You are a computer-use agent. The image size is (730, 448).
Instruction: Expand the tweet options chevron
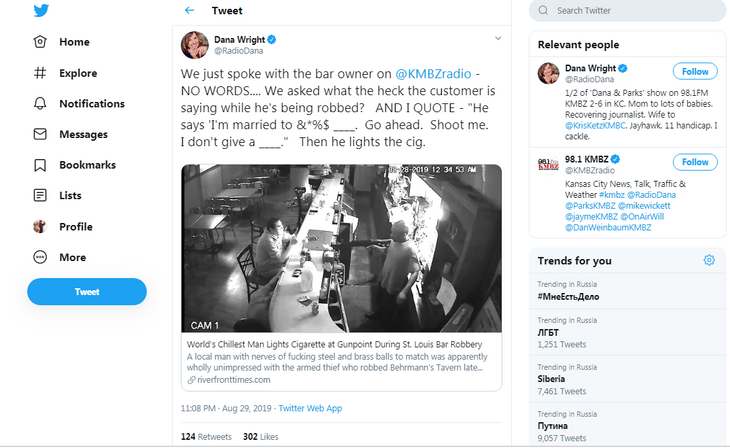(x=498, y=38)
